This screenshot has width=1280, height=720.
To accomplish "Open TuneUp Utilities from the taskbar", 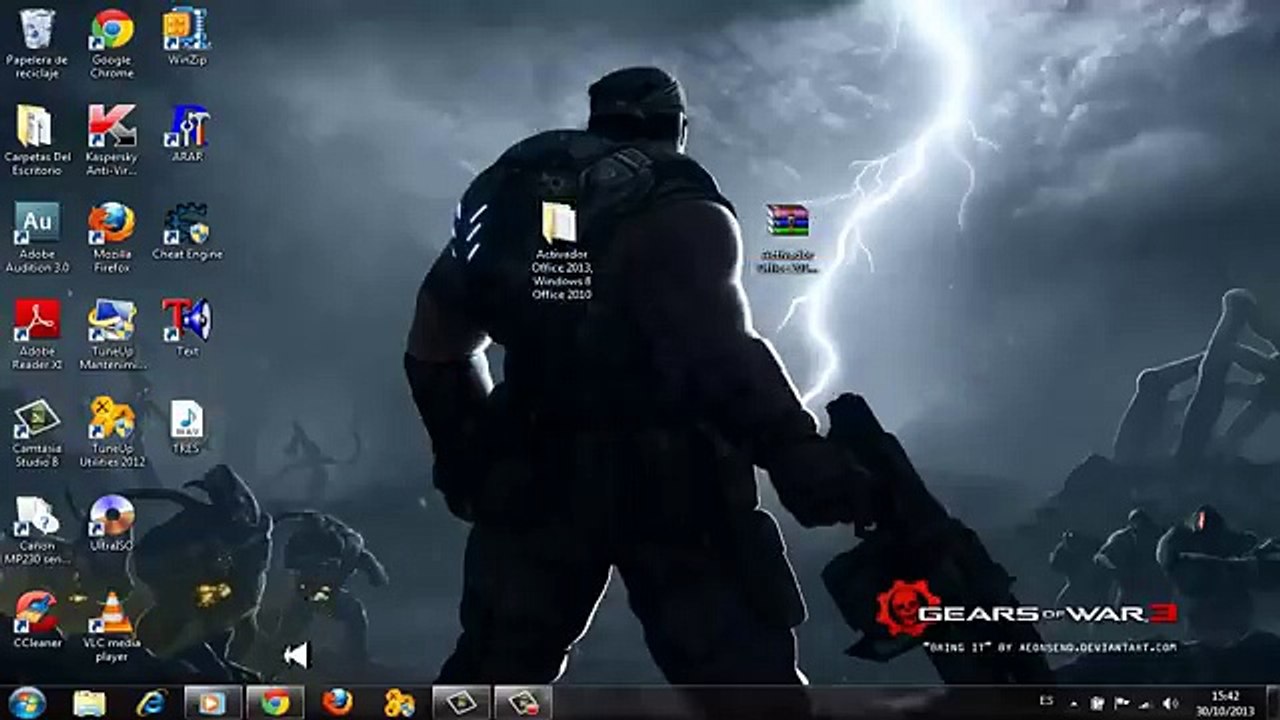I will 399,702.
